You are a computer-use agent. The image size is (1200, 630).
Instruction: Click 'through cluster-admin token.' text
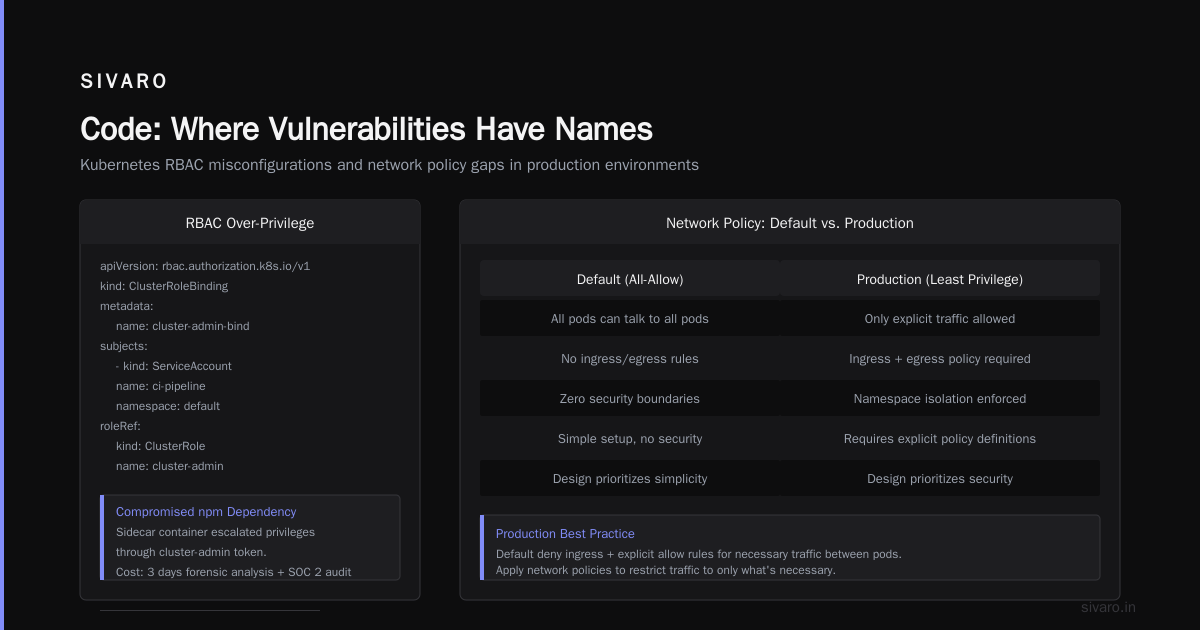pyautogui.click(x=191, y=552)
